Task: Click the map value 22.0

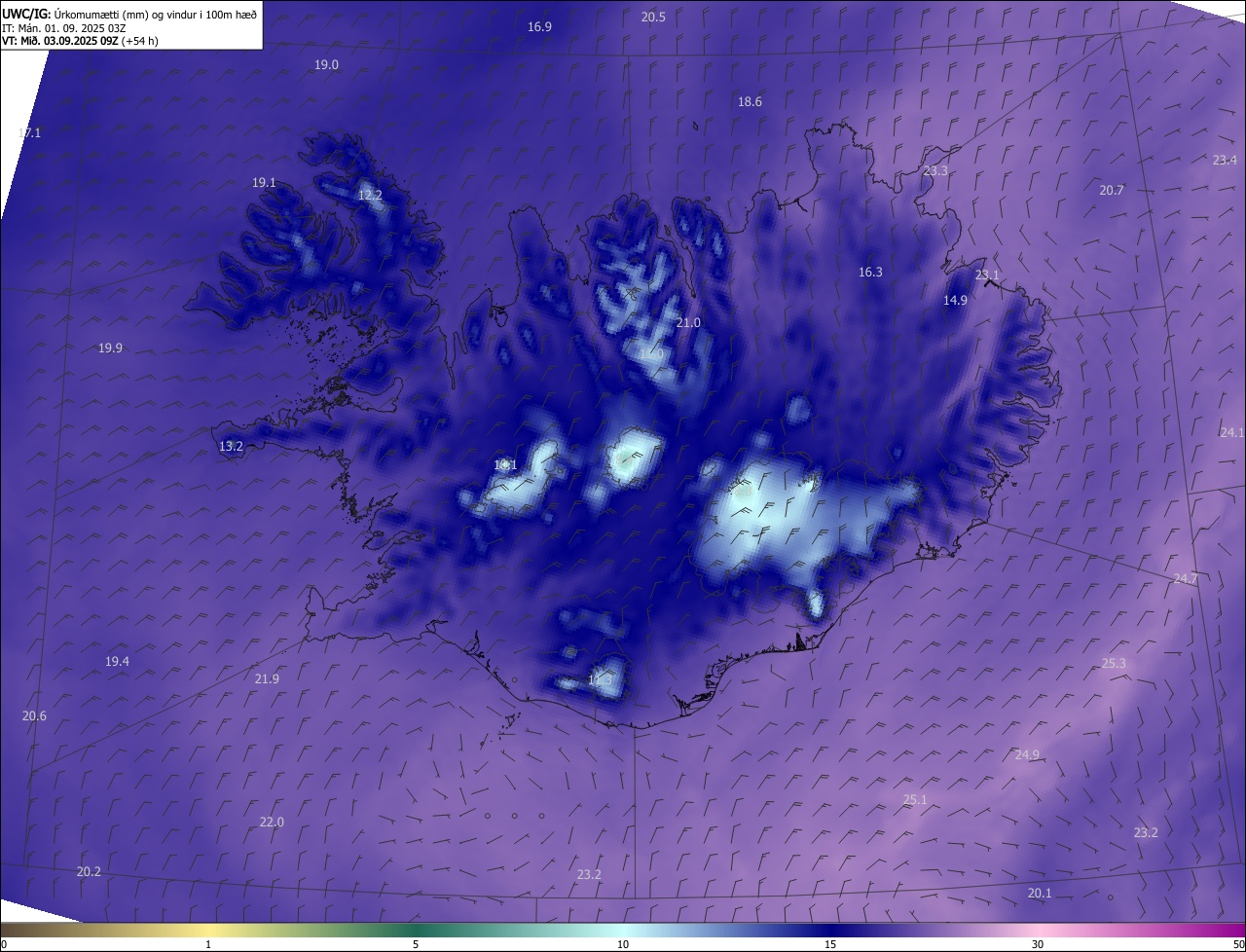Action: (x=273, y=823)
